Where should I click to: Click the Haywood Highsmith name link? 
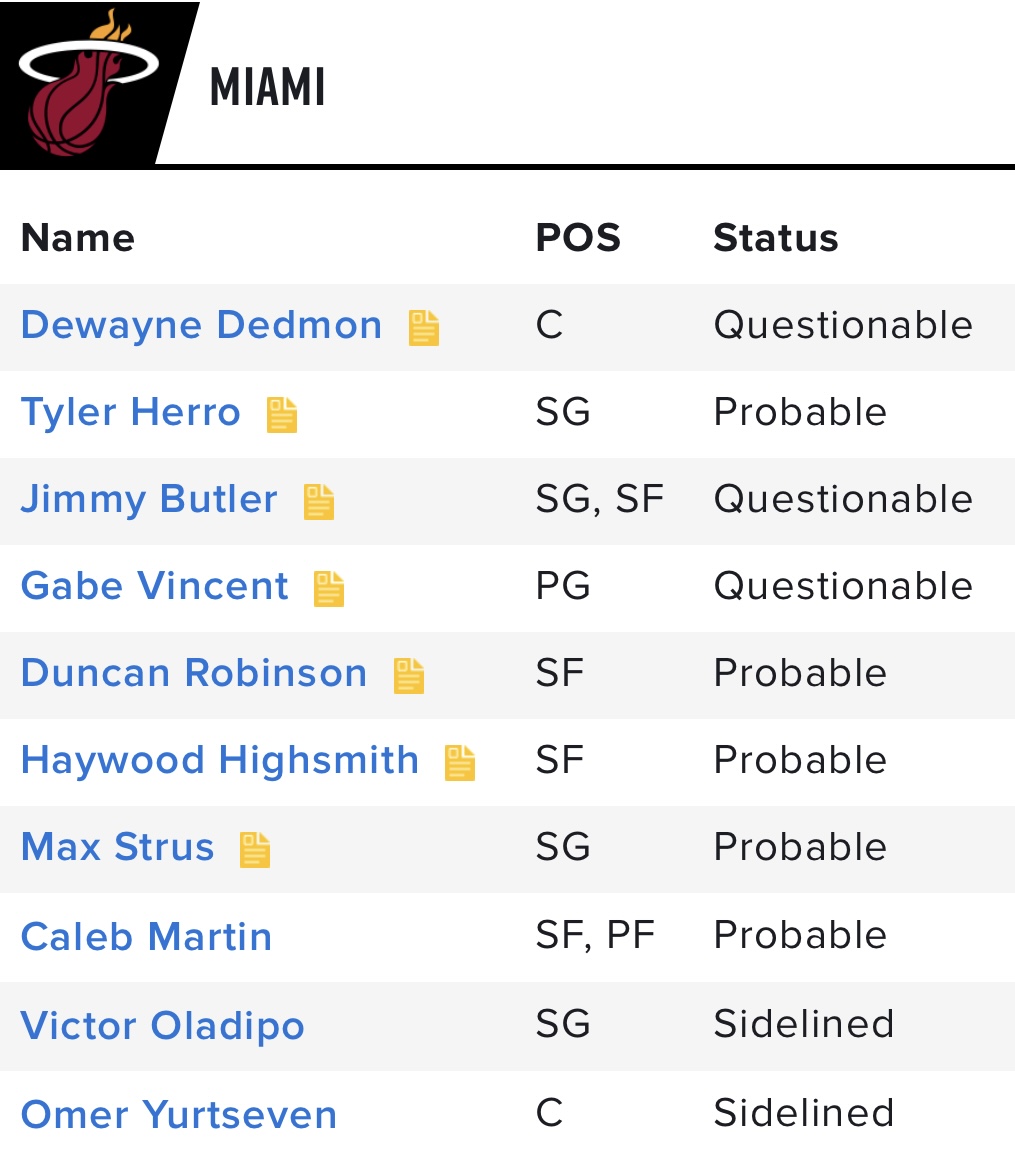(x=220, y=760)
